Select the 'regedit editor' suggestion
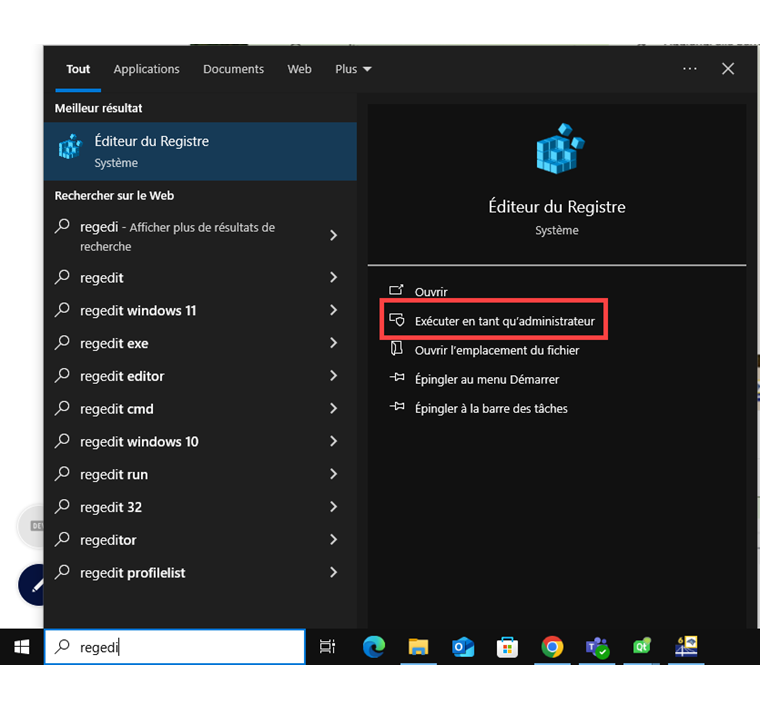Screen dimensions: 760x710 tap(122, 376)
